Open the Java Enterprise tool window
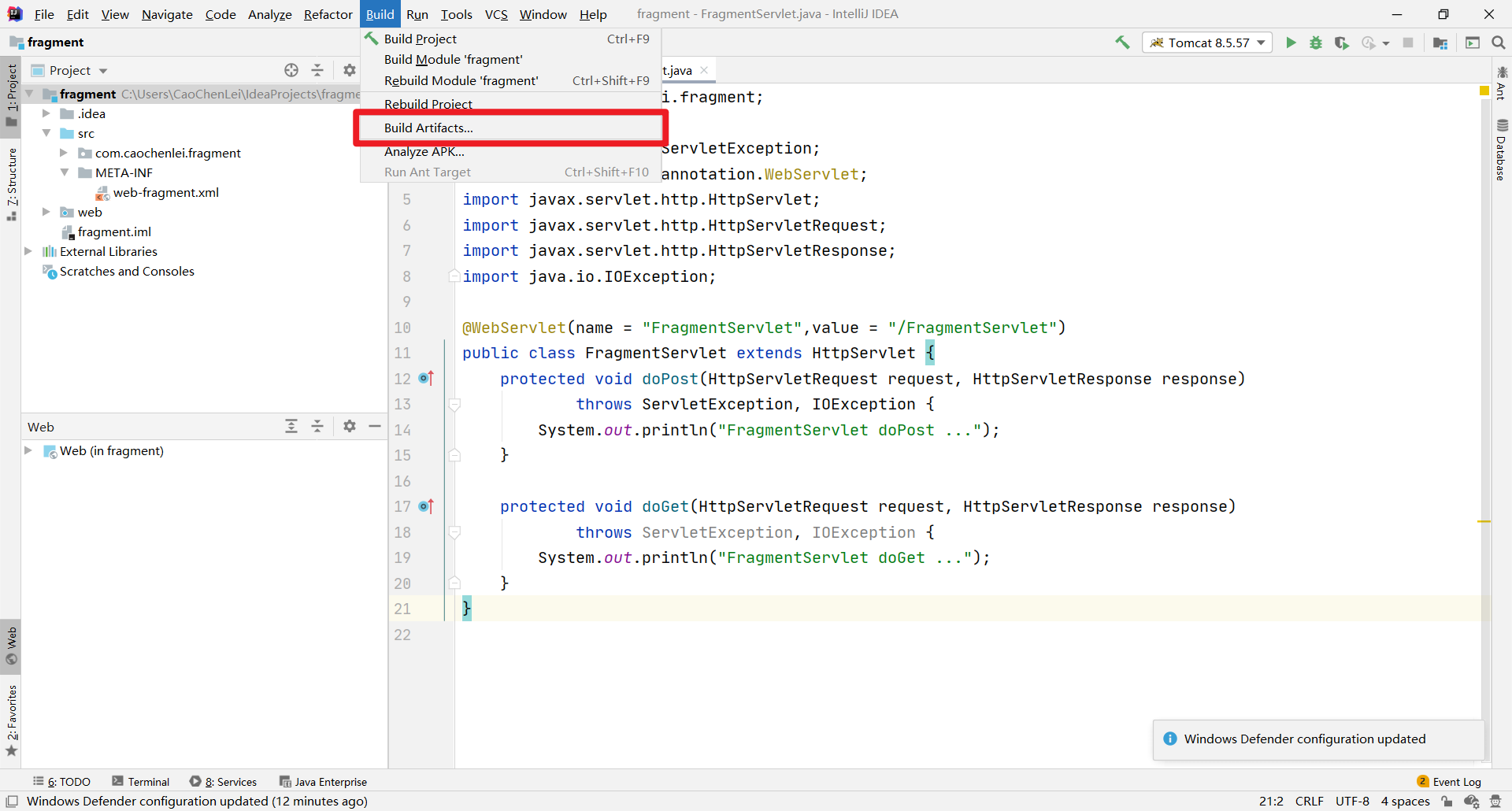The width and height of the screenshot is (1512, 811). (x=323, y=782)
